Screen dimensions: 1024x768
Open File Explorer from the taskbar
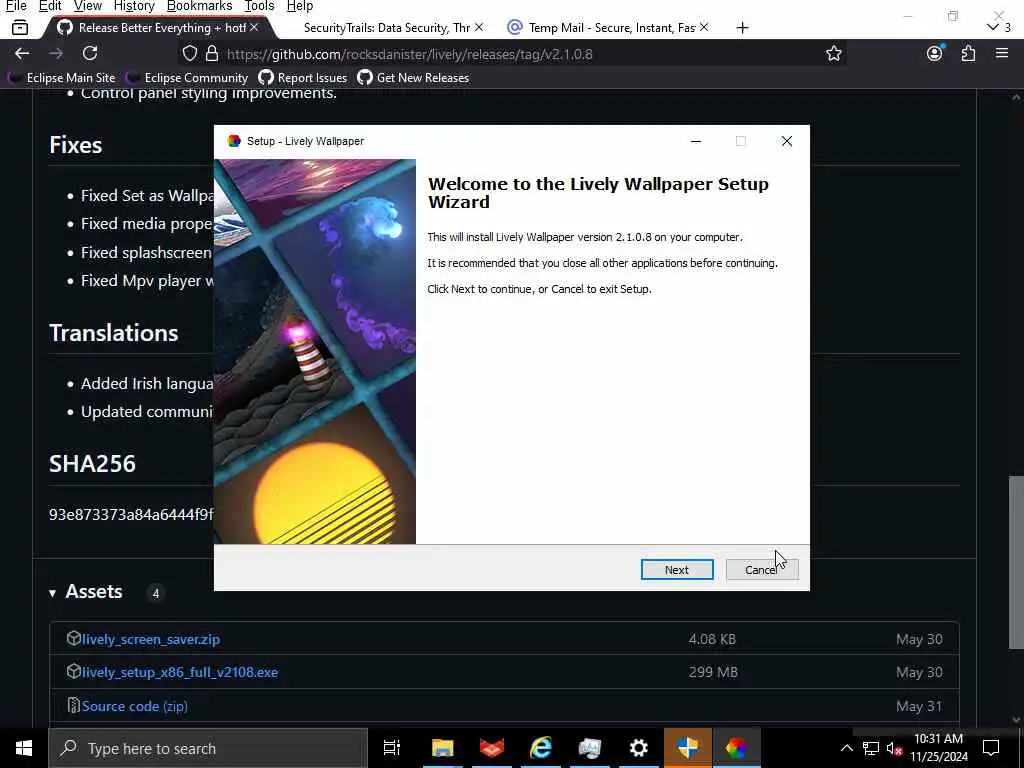(x=442, y=748)
